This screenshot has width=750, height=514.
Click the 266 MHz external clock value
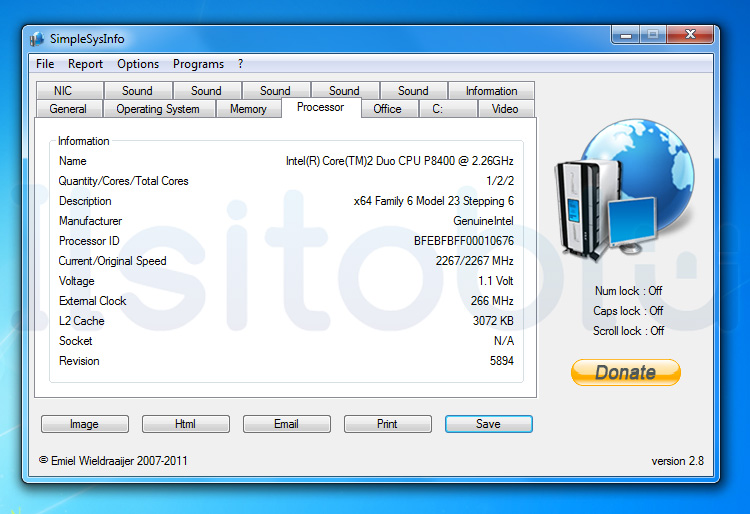[x=492, y=301]
